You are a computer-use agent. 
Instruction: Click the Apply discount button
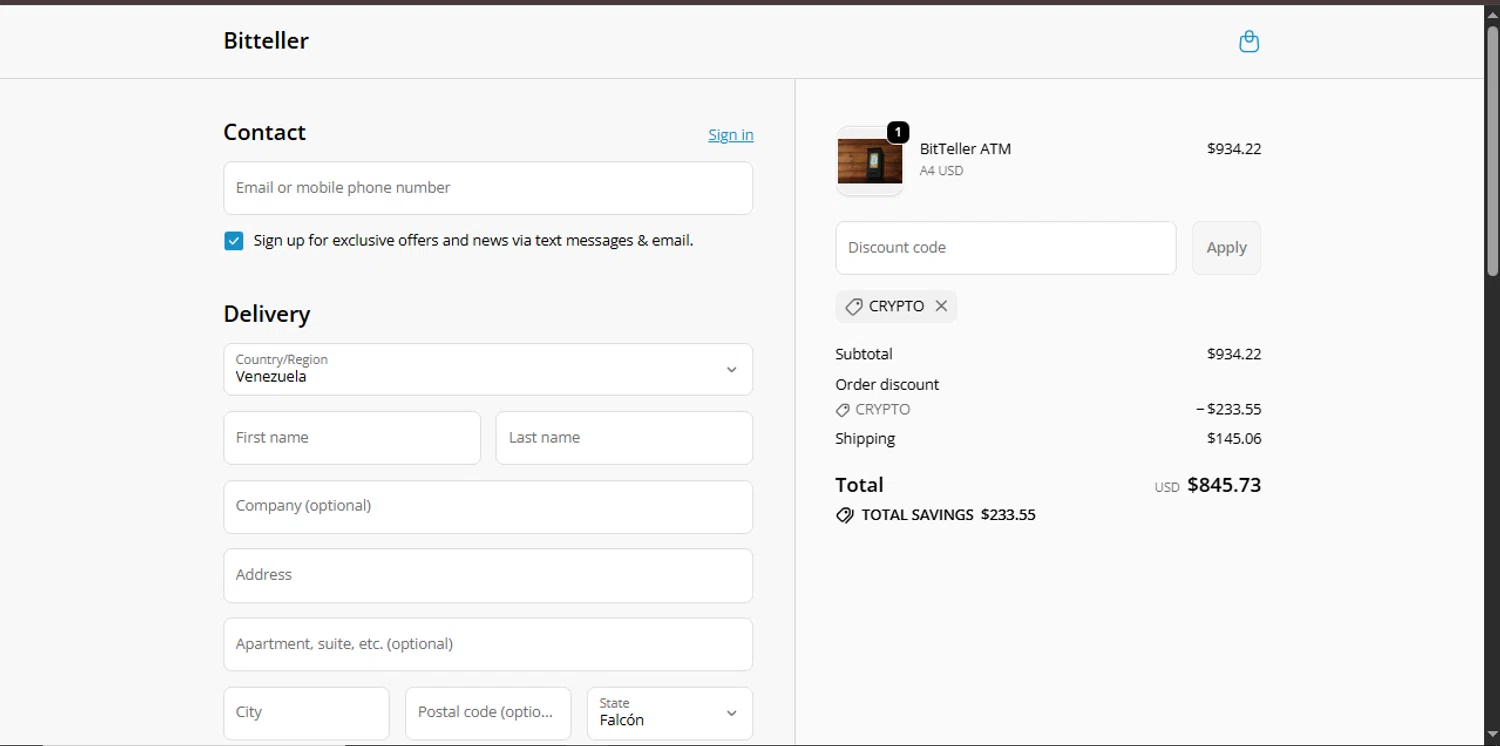1226,248
